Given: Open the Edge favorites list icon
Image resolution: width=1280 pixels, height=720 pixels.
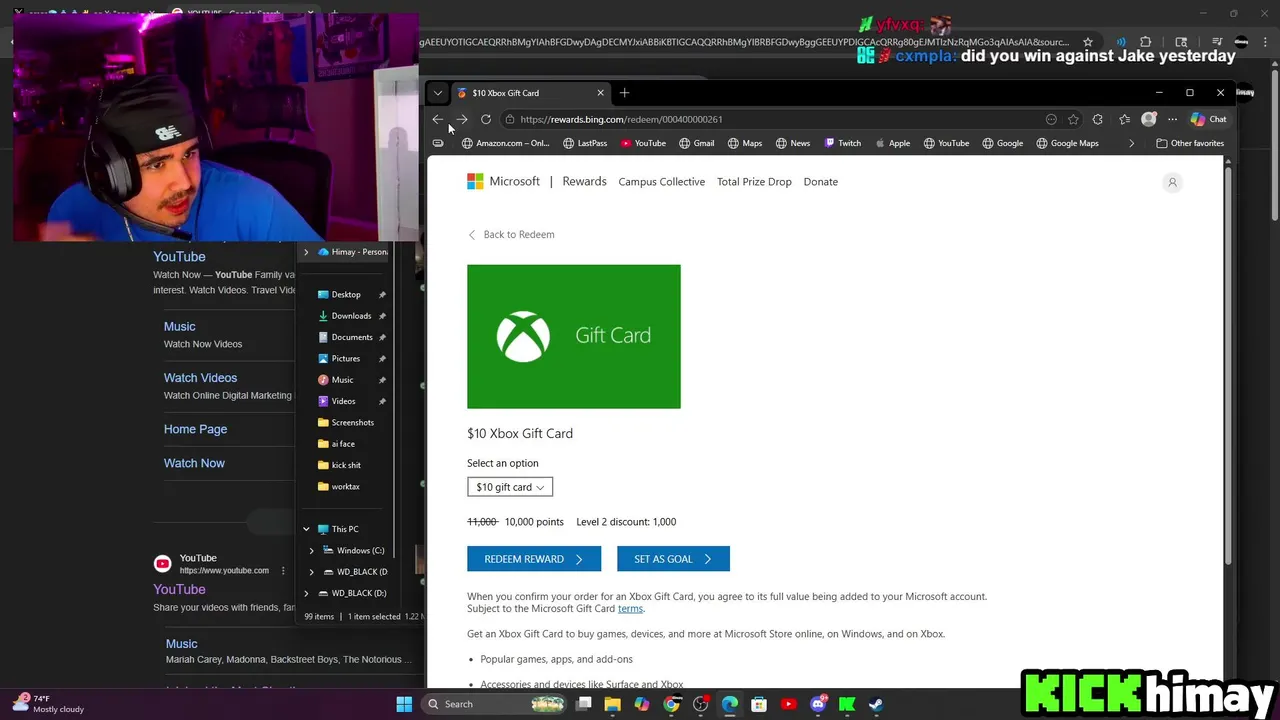Looking at the screenshot, I should tap(1124, 119).
